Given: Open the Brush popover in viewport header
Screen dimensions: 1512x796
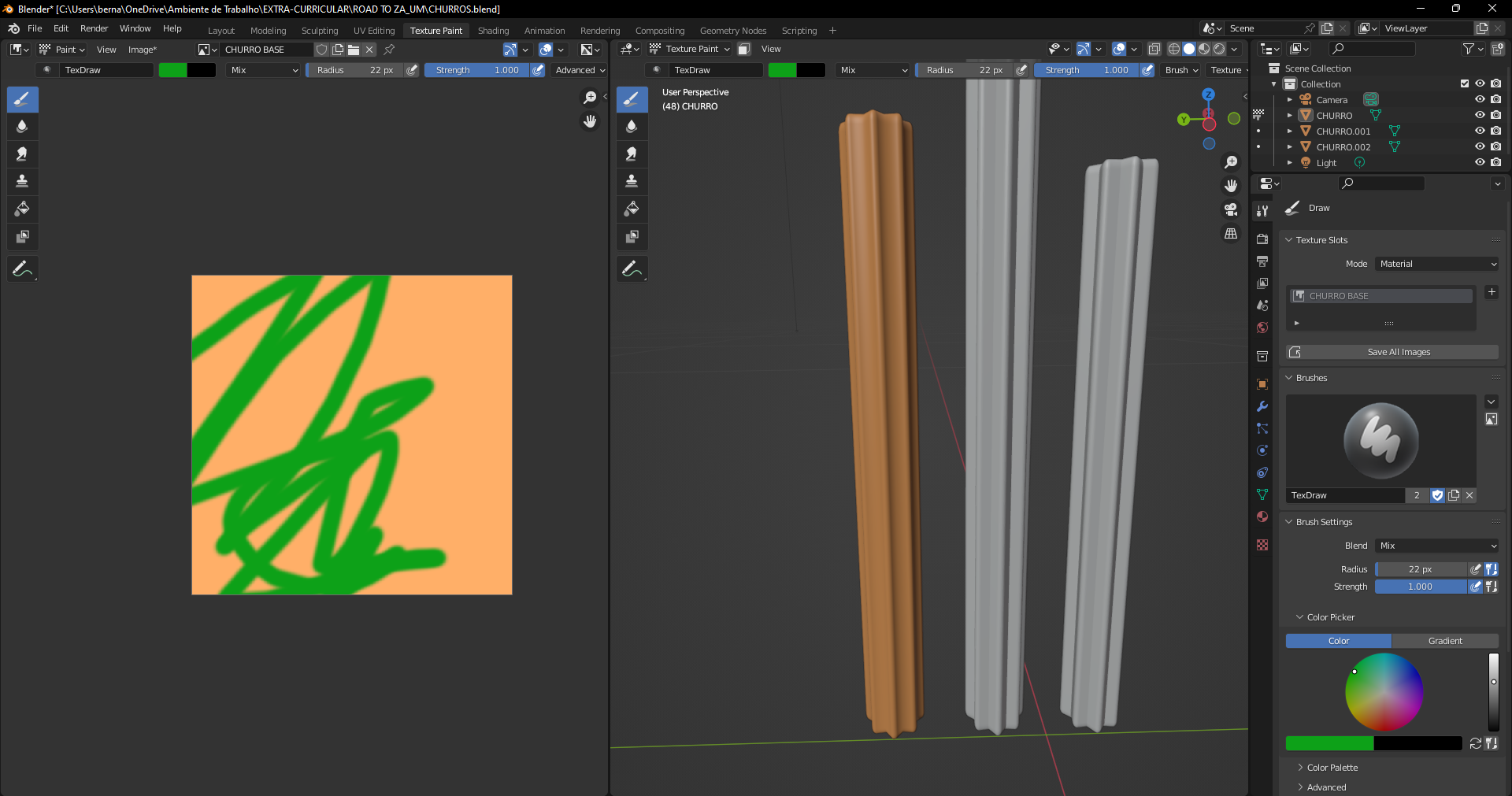Looking at the screenshot, I should [1181, 70].
